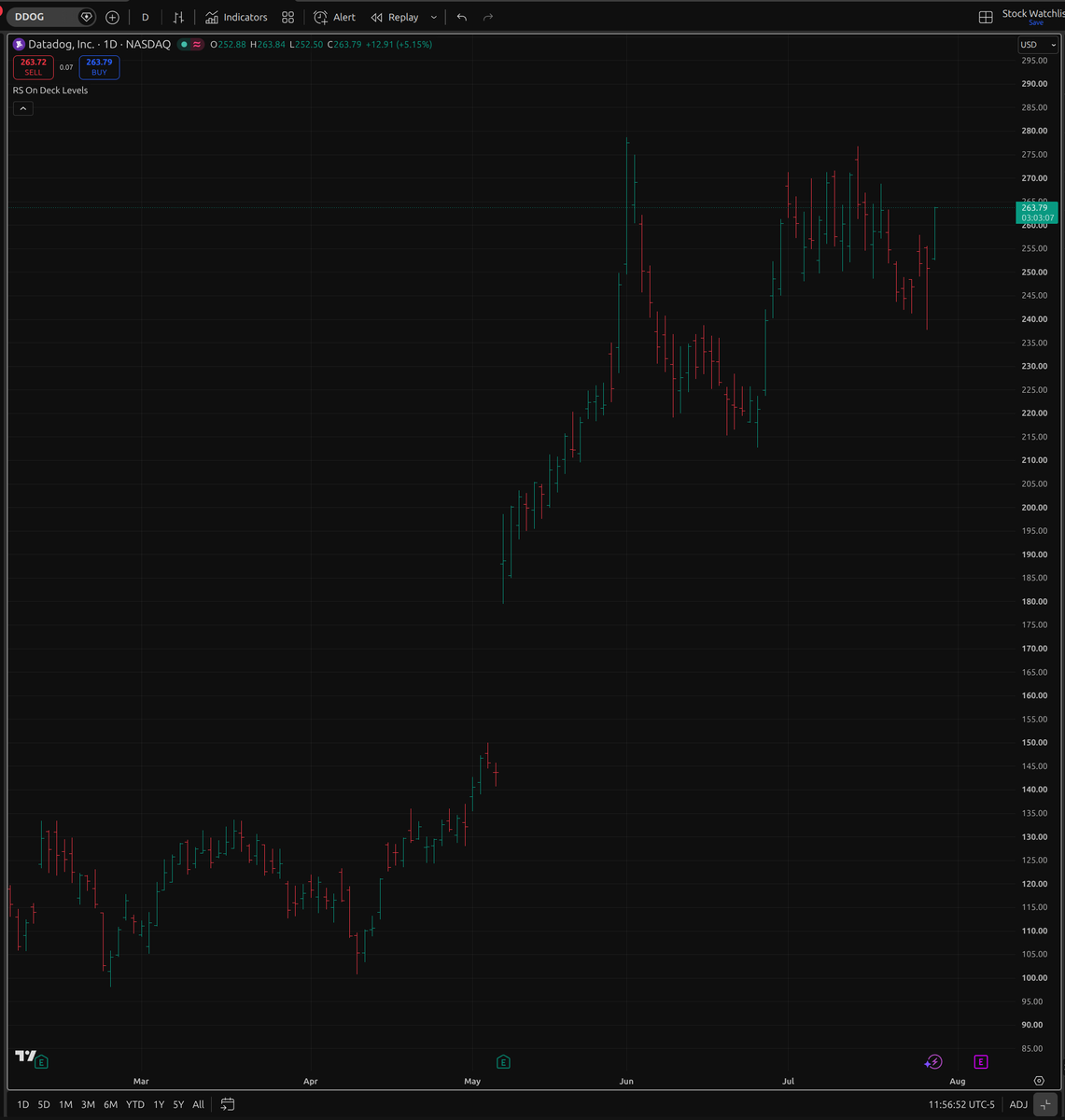The height and width of the screenshot is (1120, 1065).
Task: Open the Stock Watchlist layout name
Action: pos(1033,13)
